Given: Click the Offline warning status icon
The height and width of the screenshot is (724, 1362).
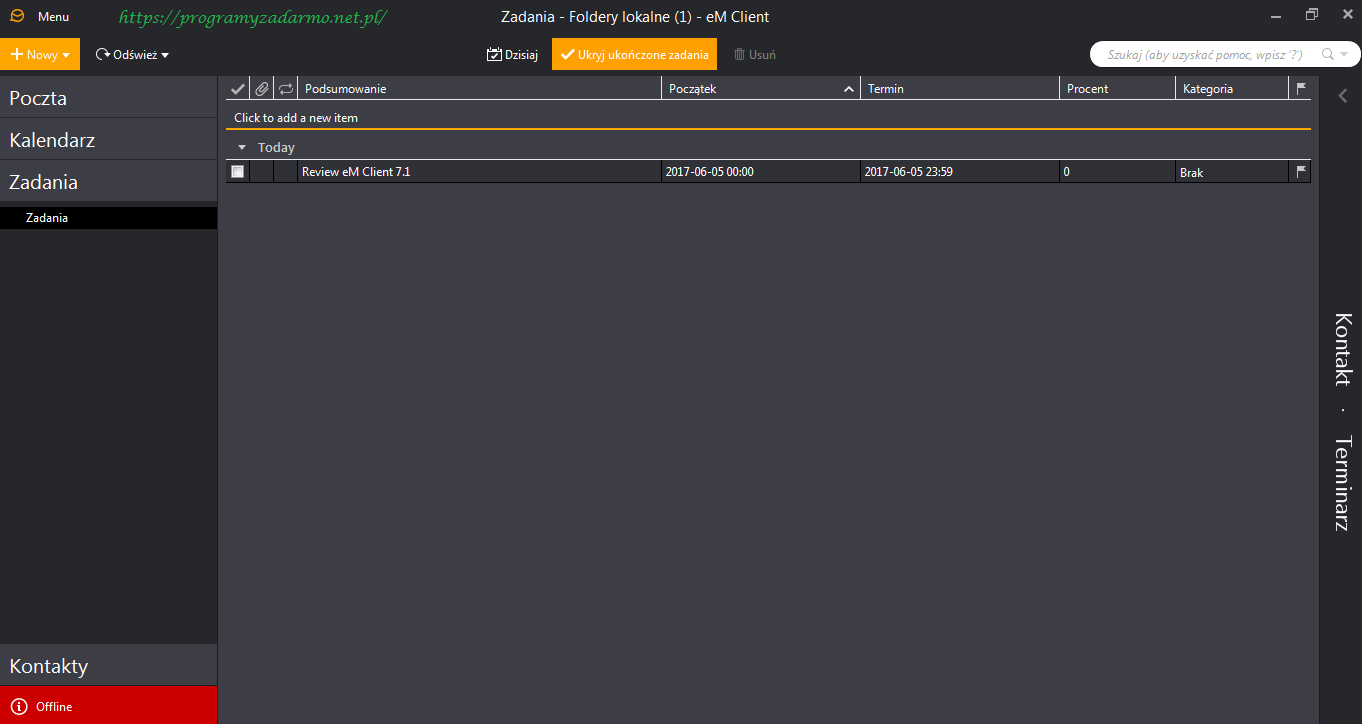Looking at the screenshot, I should click(19, 706).
